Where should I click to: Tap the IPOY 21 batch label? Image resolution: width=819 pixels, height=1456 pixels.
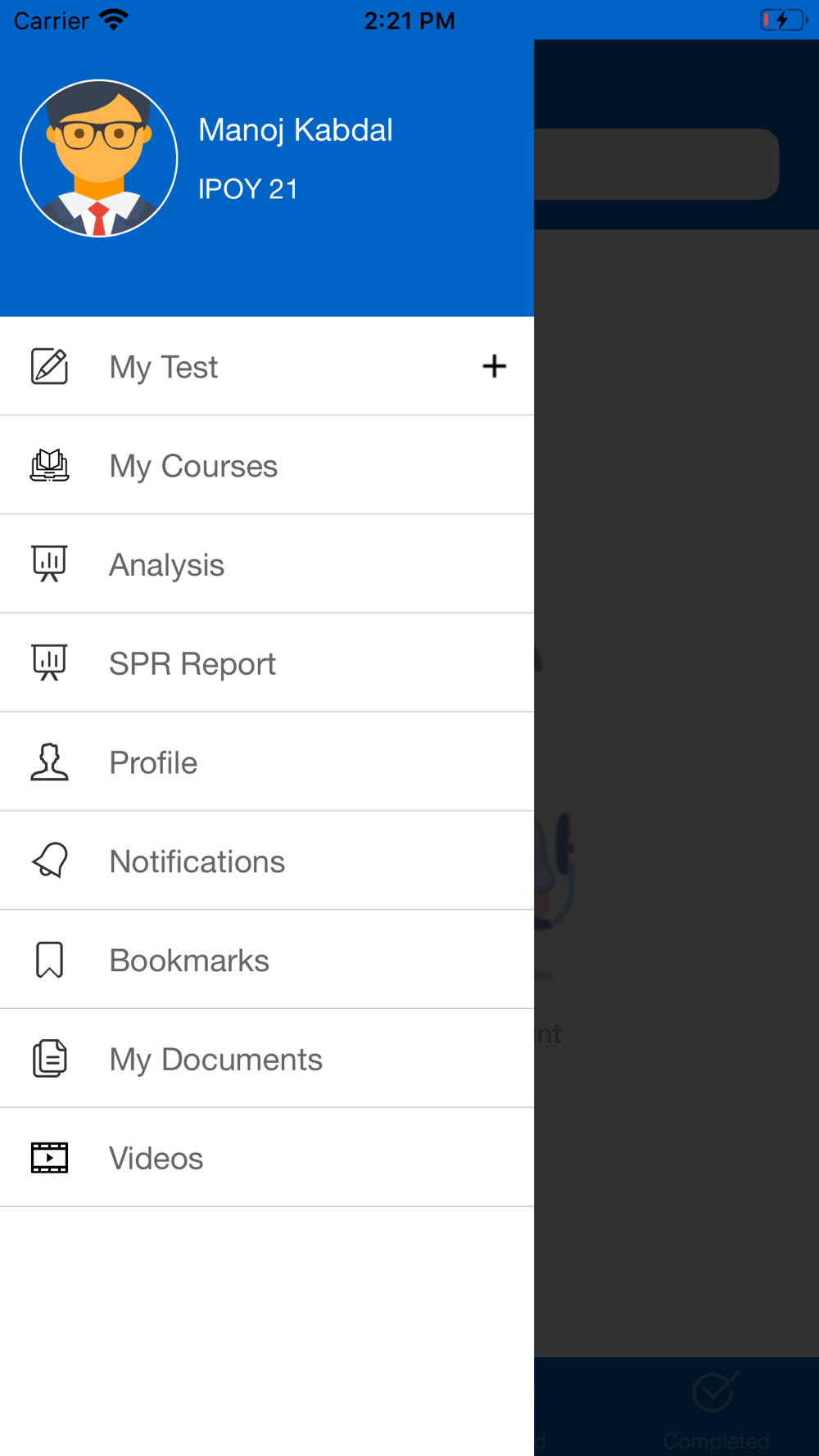(x=248, y=189)
